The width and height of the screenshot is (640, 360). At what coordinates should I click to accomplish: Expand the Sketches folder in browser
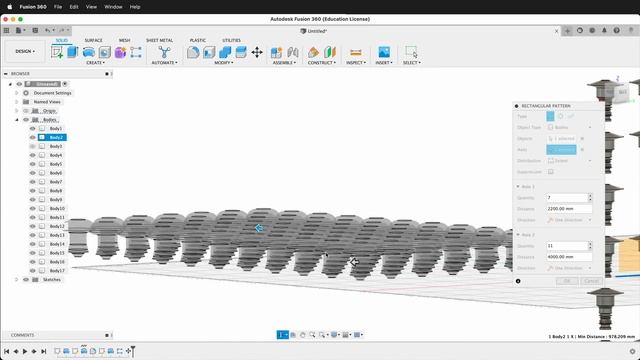17,280
